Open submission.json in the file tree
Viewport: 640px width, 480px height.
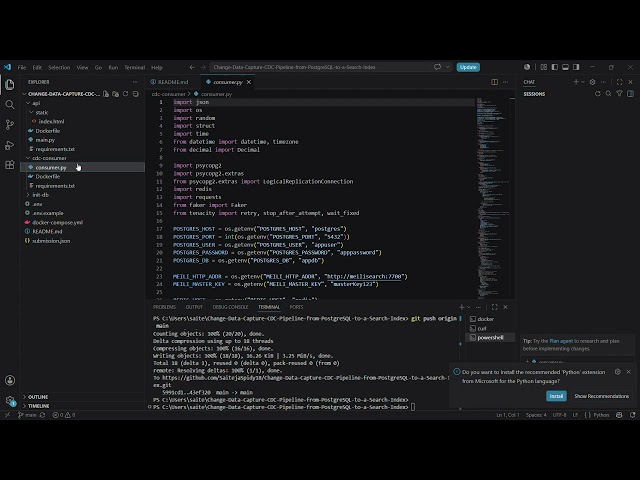point(51,241)
